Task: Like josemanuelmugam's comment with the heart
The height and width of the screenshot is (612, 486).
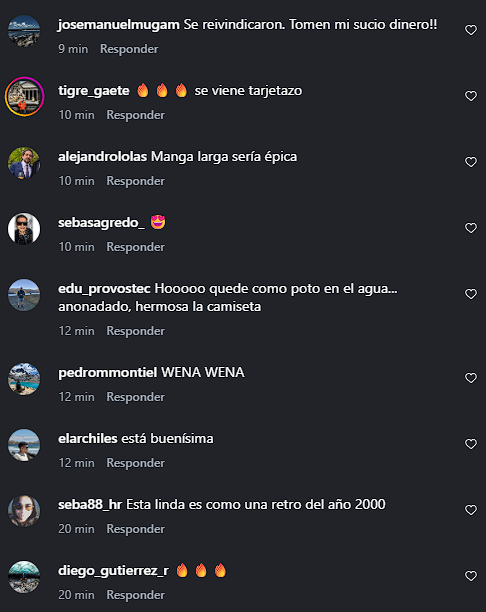Action: pos(471,30)
